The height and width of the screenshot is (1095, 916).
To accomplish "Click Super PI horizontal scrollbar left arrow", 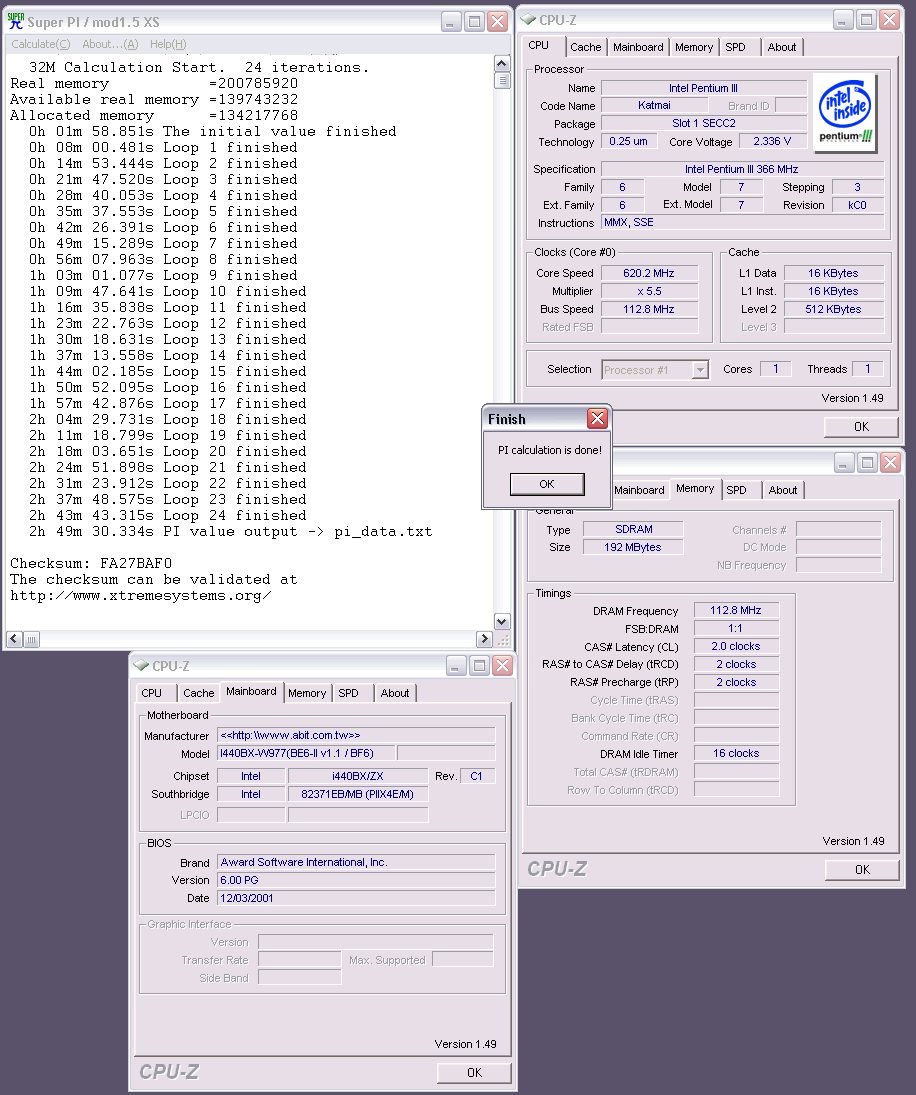I will pos(14,639).
